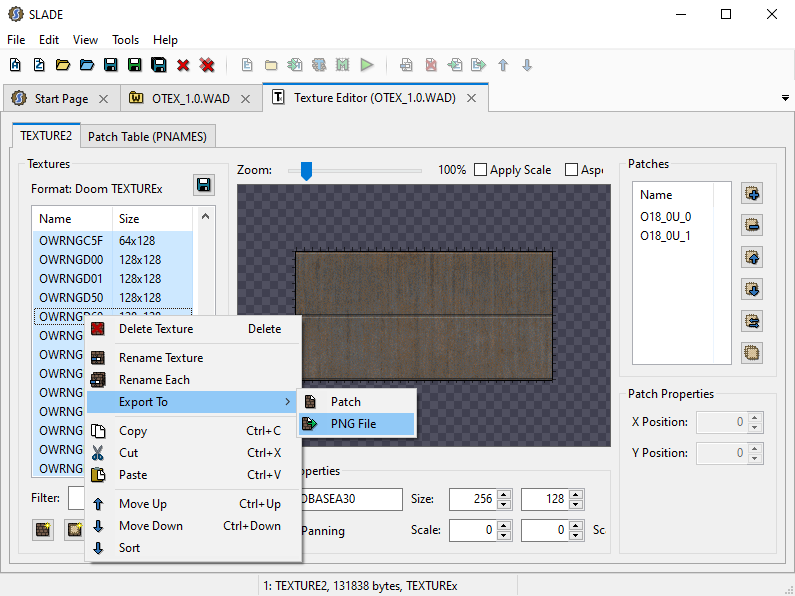Viewport: 795px width, 596px height.
Task: Save the texture list with the floppy icon
Action: coord(204,185)
